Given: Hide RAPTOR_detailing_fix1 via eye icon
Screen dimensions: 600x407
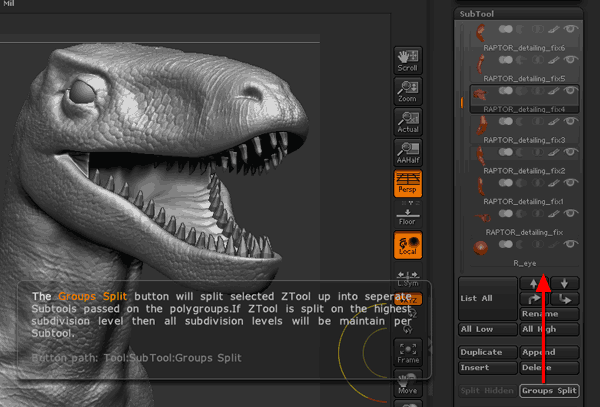Looking at the screenshot, I should point(571,182).
